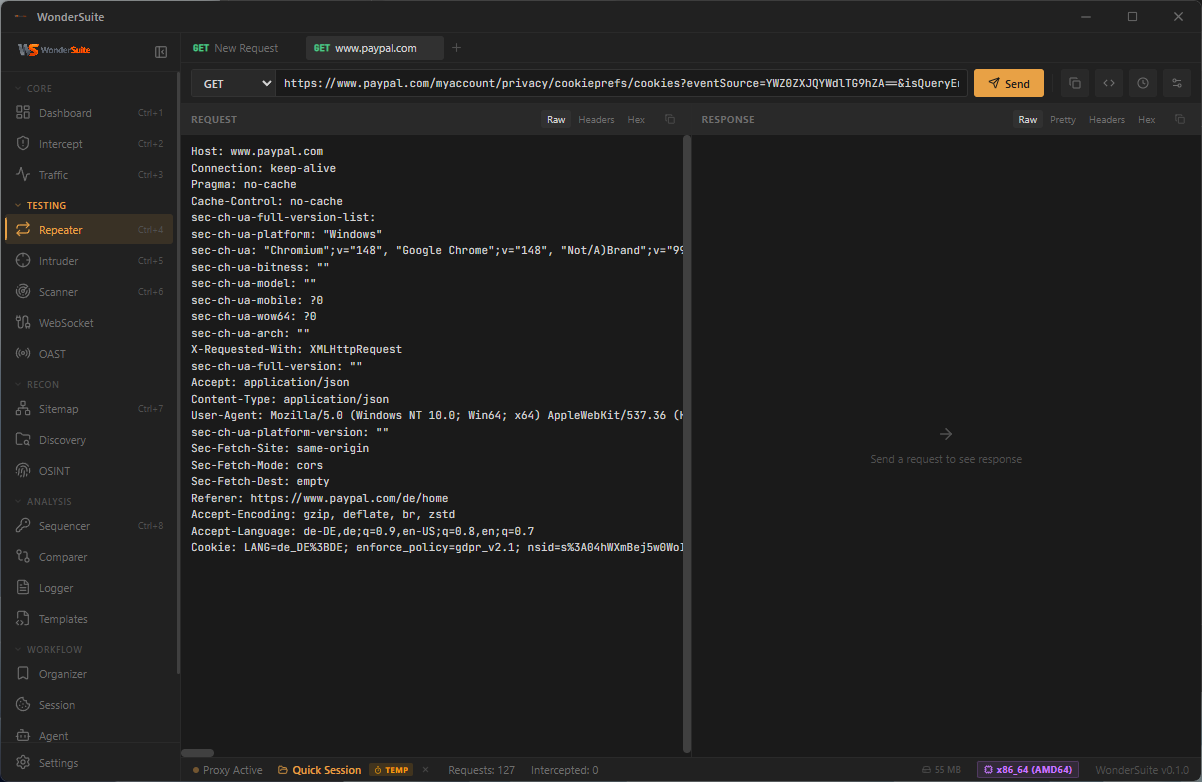The image size is (1202, 782).
Task: Click the 55 MB memory indicator
Action: pyautogui.click(x=941, y=770)
